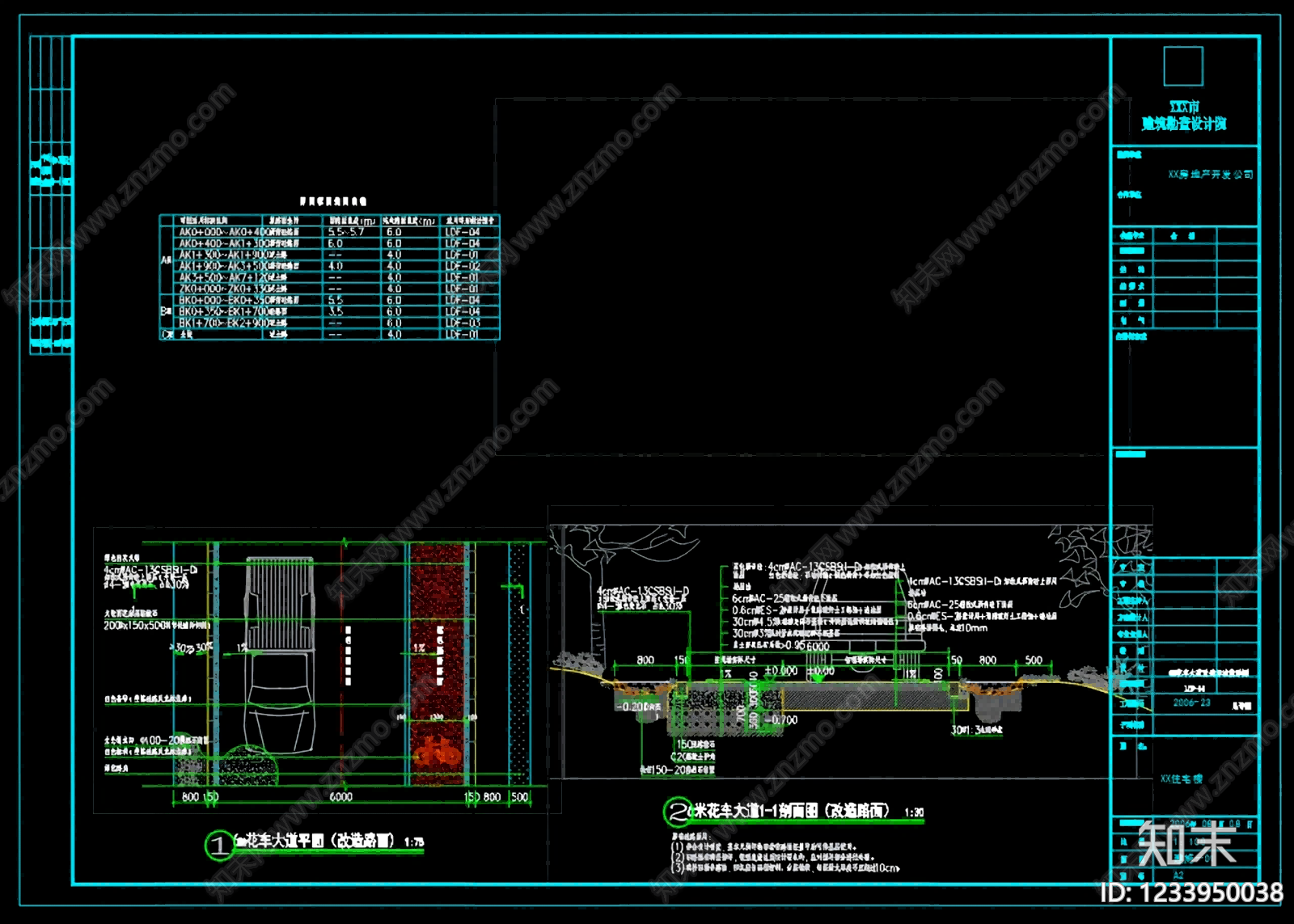Select the red hatched bicycle lane strip
This screenshot has width=1294, height=924.
pyautogui.click(x=438, y=663)
